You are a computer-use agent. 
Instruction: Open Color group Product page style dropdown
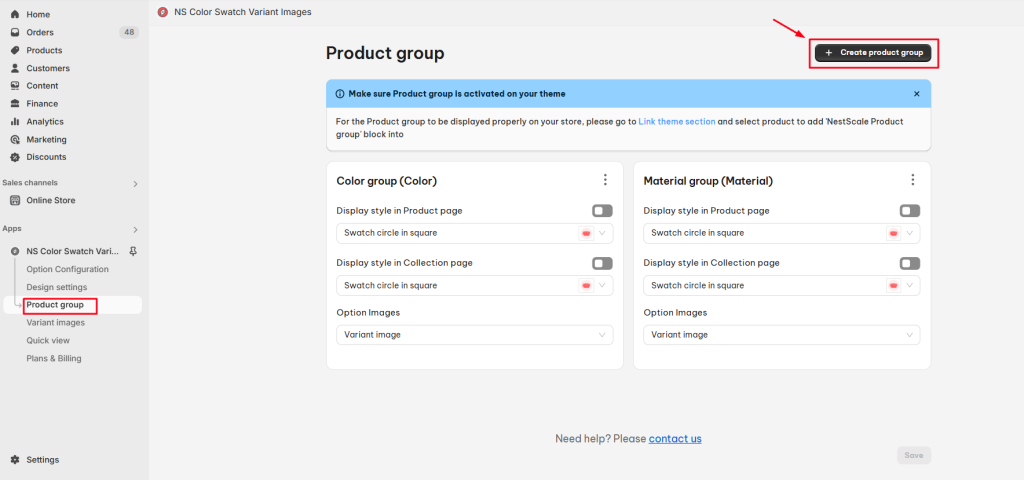click(475, 233)
